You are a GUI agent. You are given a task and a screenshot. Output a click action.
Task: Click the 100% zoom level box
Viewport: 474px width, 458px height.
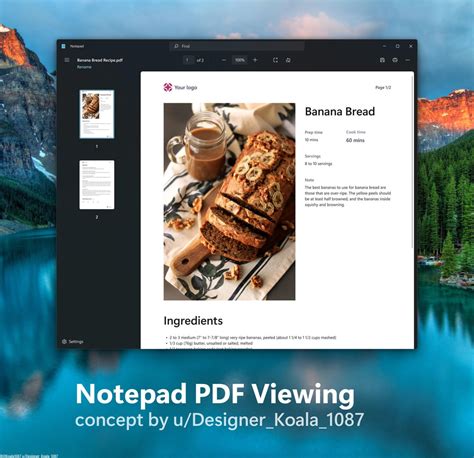pyautogui.click(x=240, y=60)
